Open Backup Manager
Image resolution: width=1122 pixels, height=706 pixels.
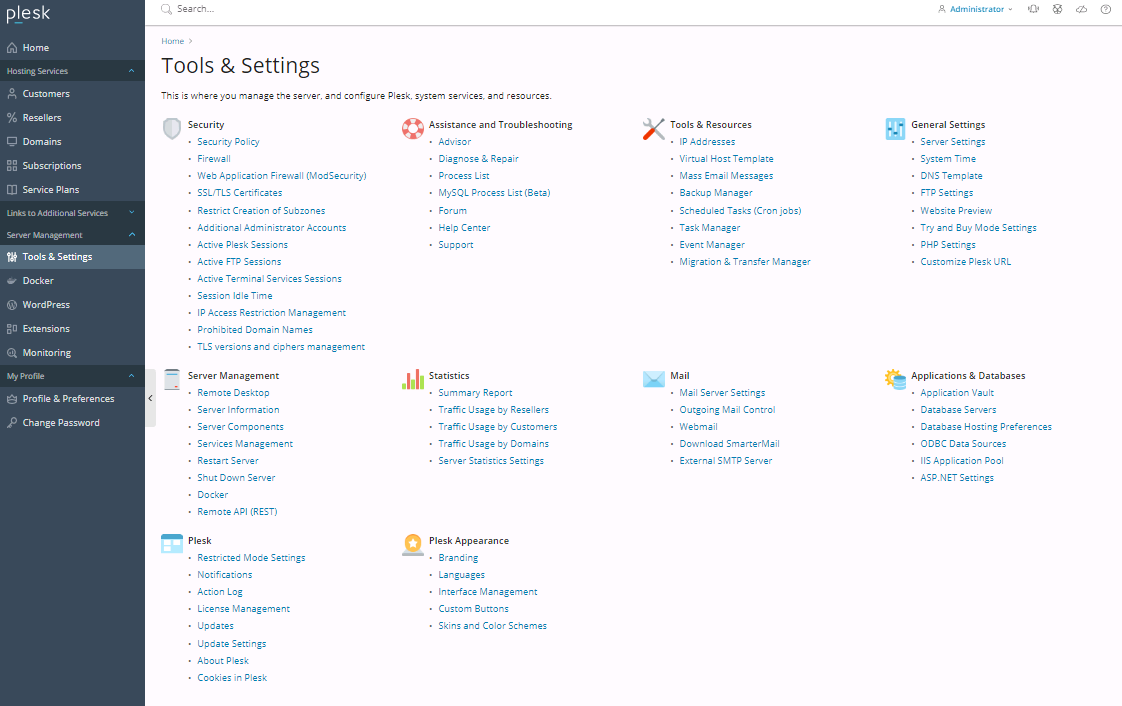pos(716,193)
